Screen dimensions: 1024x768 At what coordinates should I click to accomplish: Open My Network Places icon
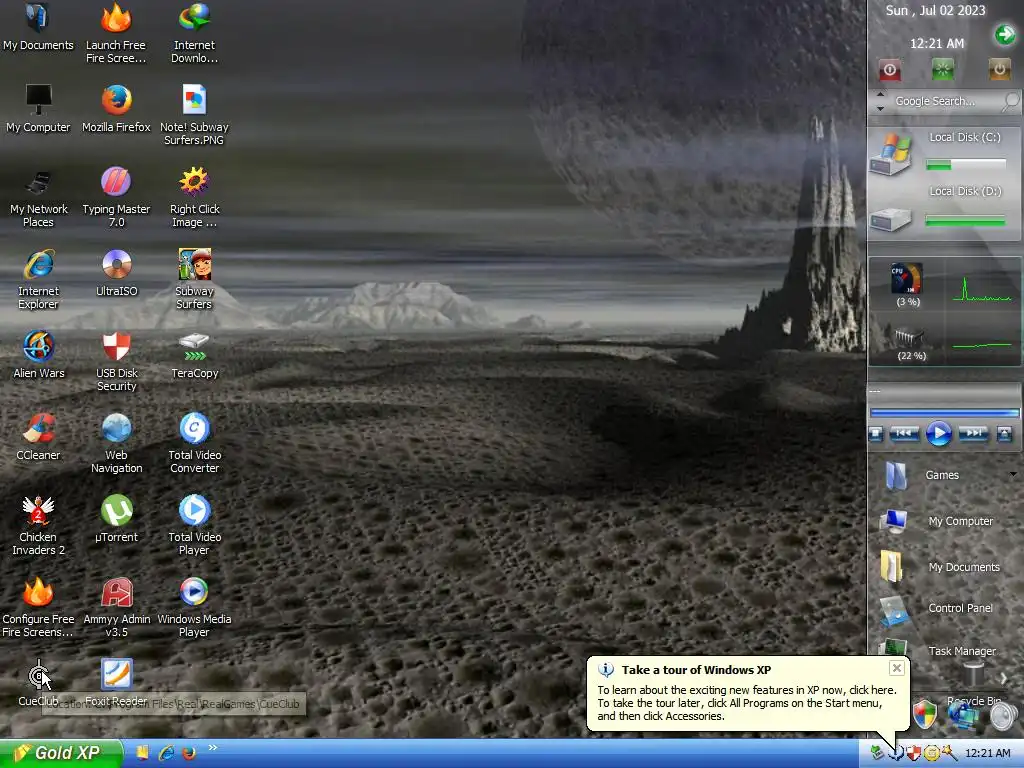click(38, 197)
